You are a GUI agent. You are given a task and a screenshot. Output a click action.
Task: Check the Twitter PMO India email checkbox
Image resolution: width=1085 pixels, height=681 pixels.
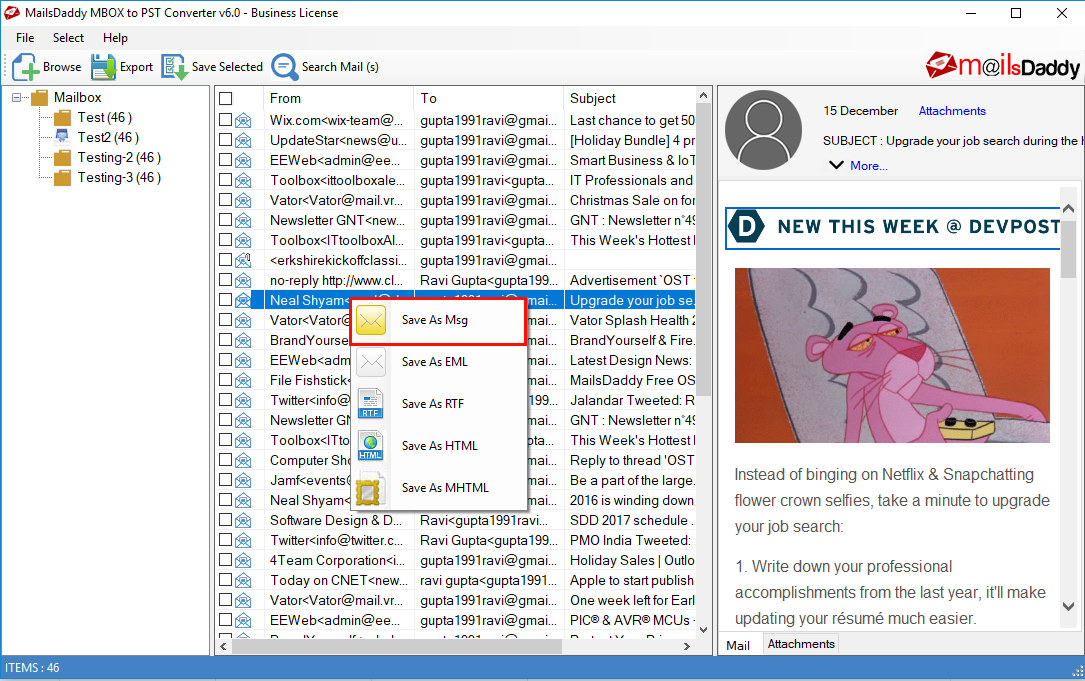coord(226,540)
